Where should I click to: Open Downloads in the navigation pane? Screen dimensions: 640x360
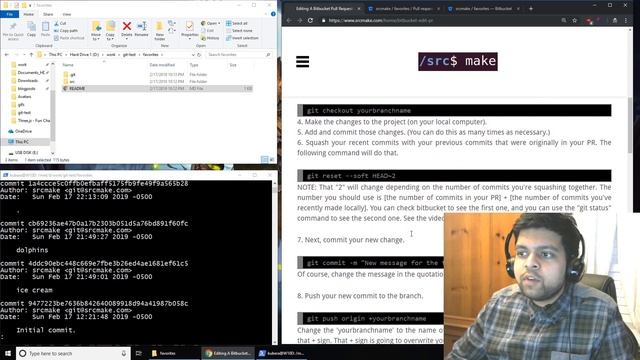28,80
